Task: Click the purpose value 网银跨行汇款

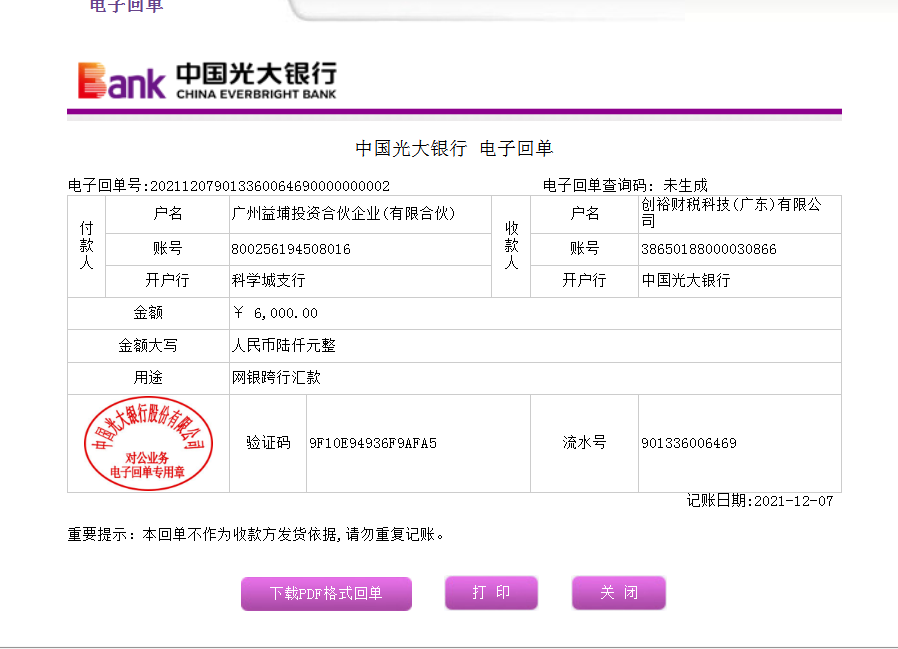Action: [276, 377]
